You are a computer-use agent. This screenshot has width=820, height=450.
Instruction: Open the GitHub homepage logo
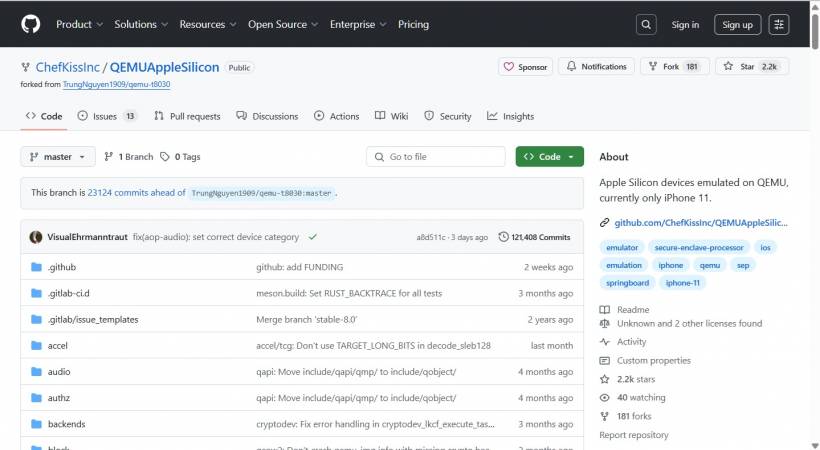(x=31, y=24)
